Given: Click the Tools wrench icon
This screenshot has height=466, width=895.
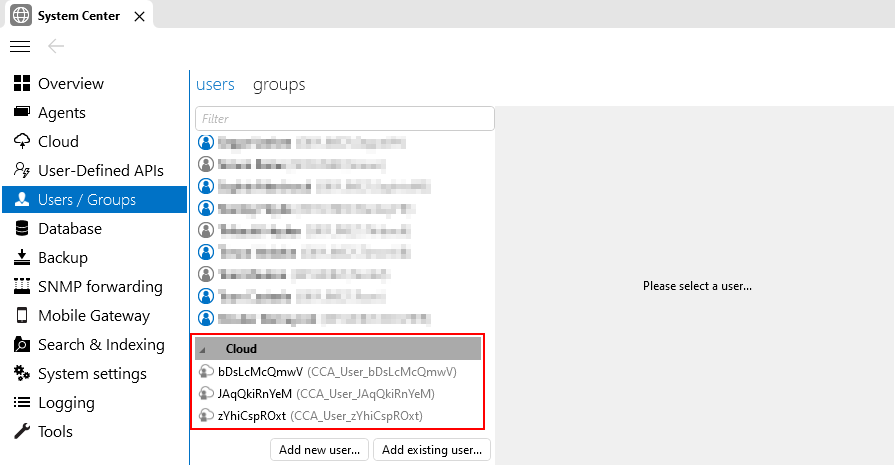Looking at the screenshot, I should (22, 431).
